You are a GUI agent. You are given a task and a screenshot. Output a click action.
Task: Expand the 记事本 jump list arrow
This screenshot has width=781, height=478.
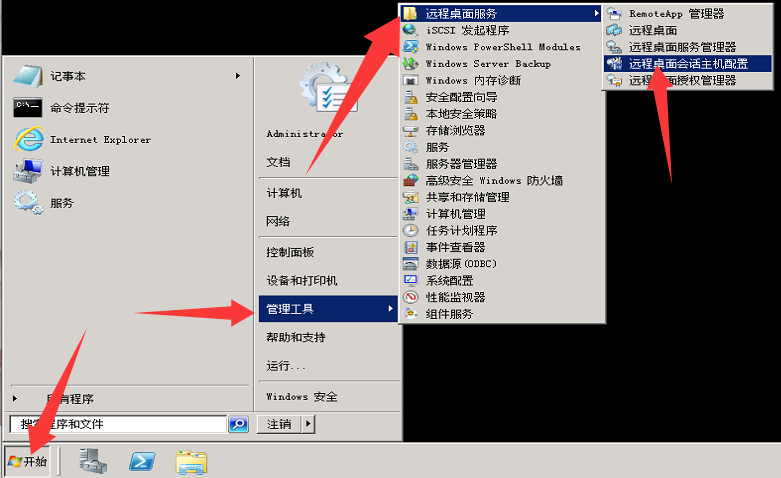click(x=238, y=76)
